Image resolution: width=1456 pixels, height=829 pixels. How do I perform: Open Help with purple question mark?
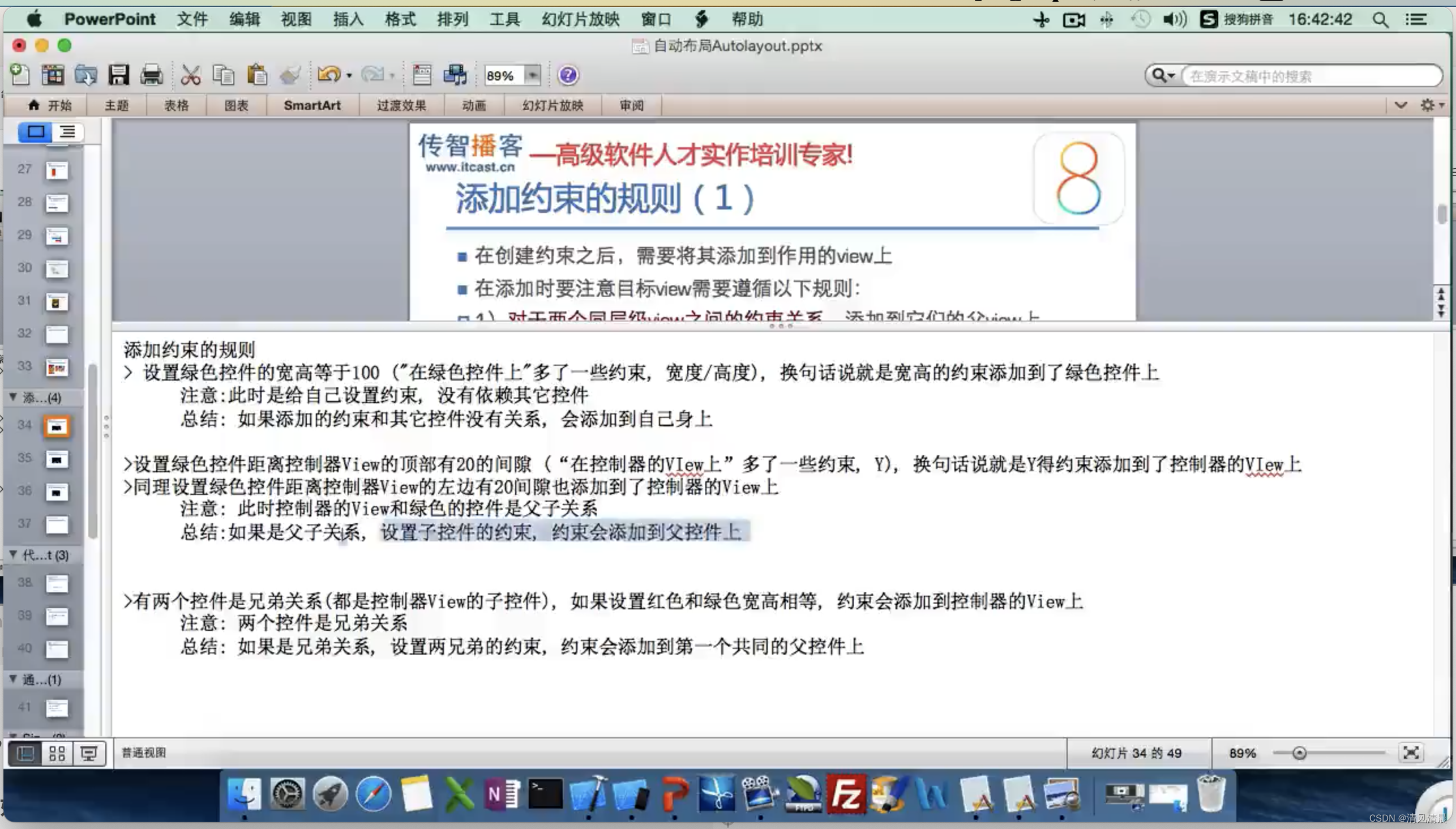click(567, 75)
